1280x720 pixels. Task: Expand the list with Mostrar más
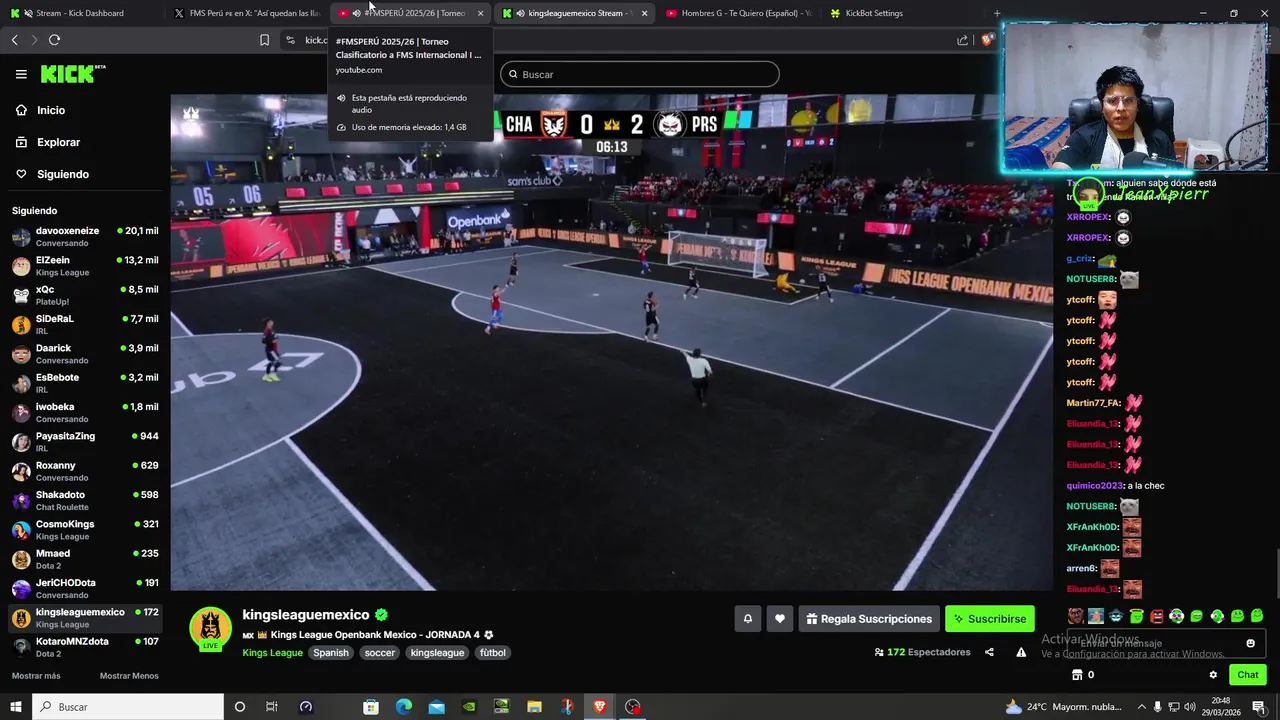tap(36, 676)
